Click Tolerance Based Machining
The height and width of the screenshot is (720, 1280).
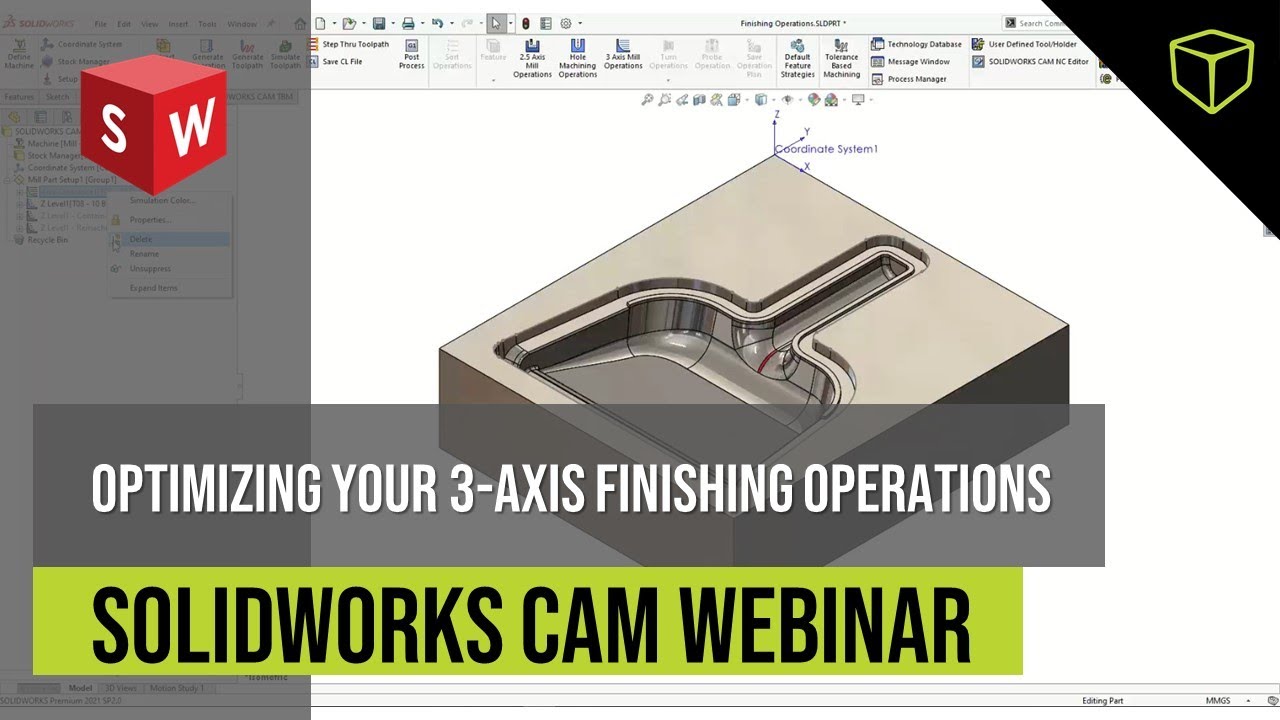pos(841,58)
